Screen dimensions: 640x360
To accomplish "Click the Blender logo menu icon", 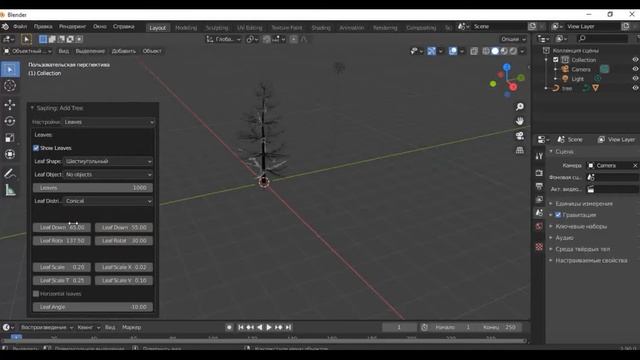I will (5, 27).
